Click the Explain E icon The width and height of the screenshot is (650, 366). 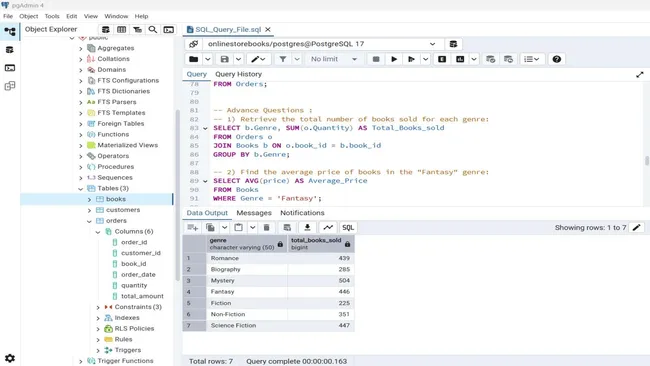pyautogui.click(x=442, y=59)
